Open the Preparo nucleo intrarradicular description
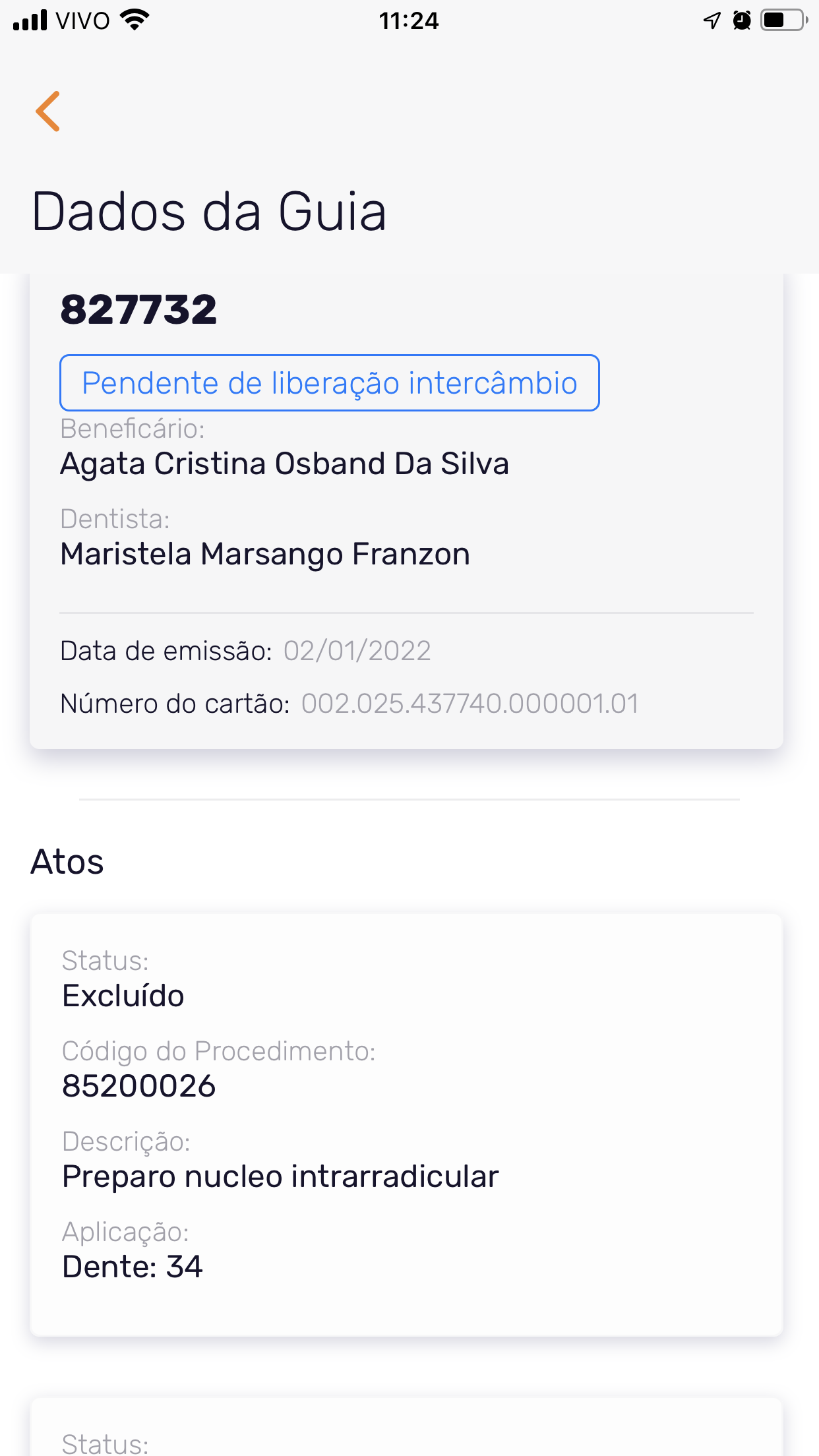The width and height of the screenshot is (819, 1456). [x=280, y=1176]
